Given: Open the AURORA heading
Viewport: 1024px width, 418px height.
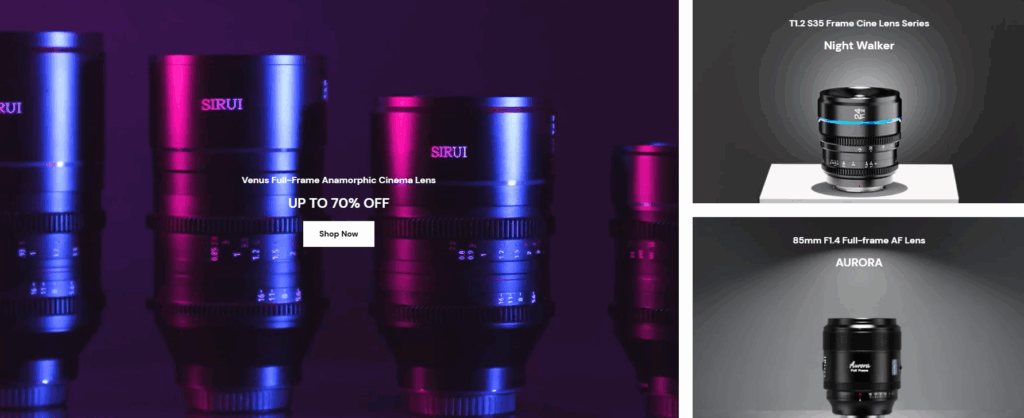Looking at the screenshot, I should click(x=859, y=263).
